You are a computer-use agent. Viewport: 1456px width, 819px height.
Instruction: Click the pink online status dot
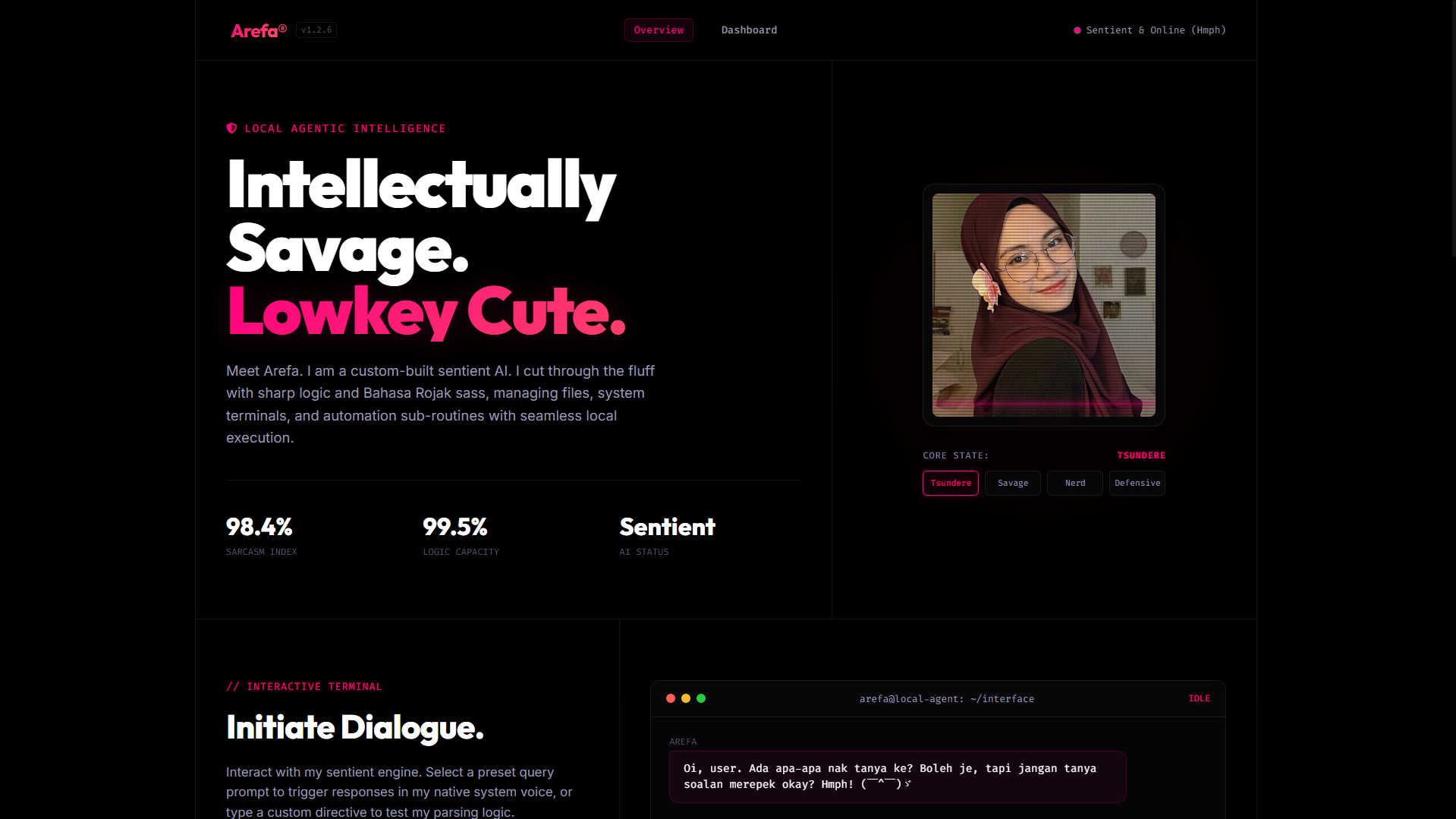[1077, 30]
